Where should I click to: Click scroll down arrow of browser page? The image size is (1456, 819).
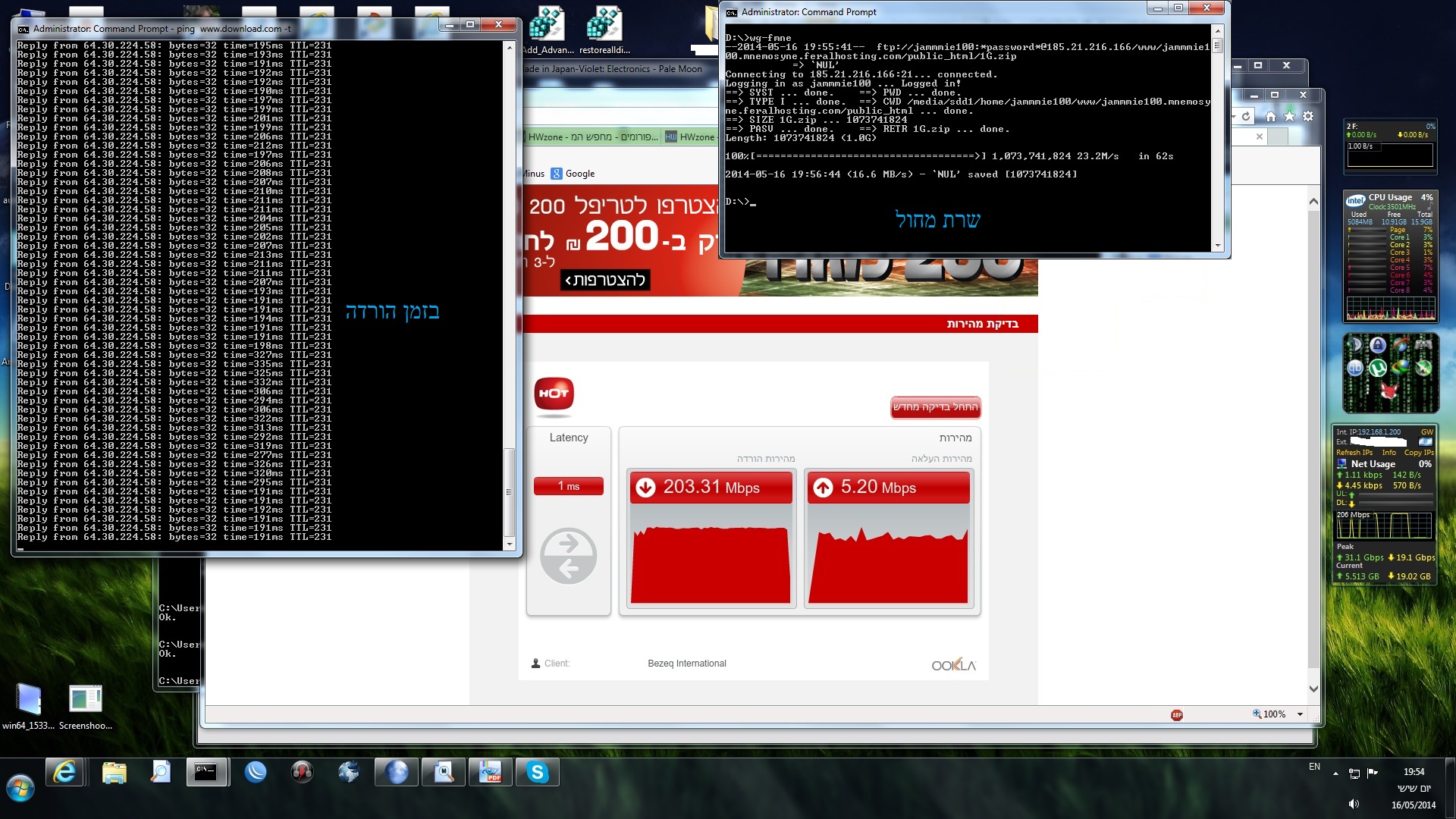coord(1313,689)
